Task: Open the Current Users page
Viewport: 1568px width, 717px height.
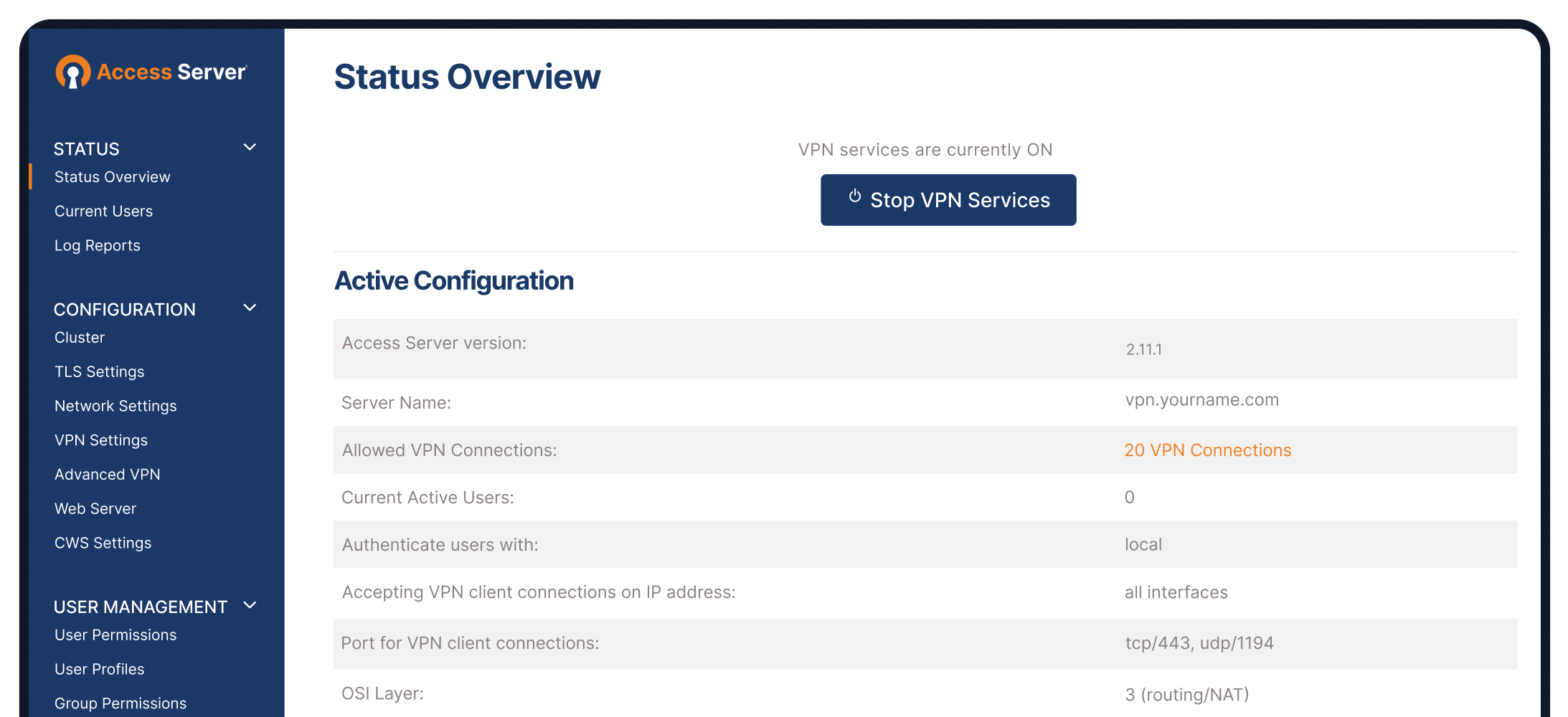Action: coord(103,211)
